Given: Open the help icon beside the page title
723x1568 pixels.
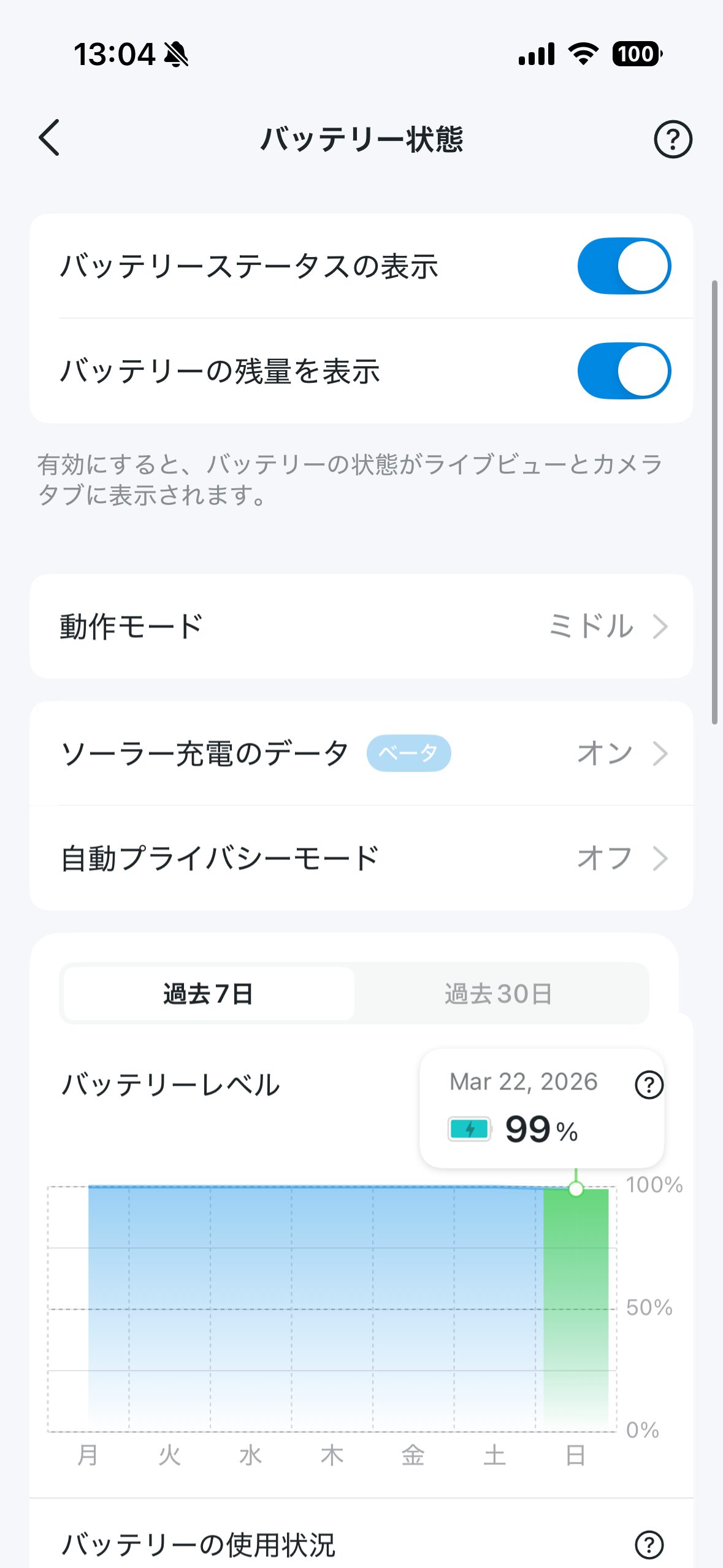Looking at the screenshot, I should [673, 139].
